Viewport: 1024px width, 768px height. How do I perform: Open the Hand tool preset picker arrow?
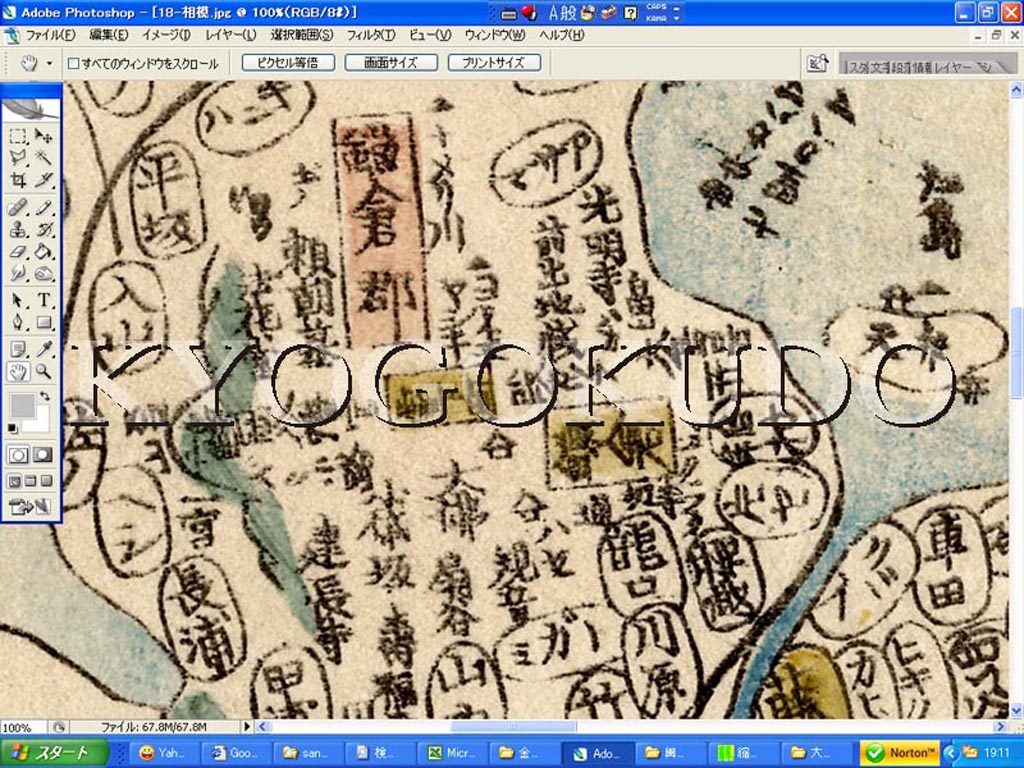tap(49, 63)
